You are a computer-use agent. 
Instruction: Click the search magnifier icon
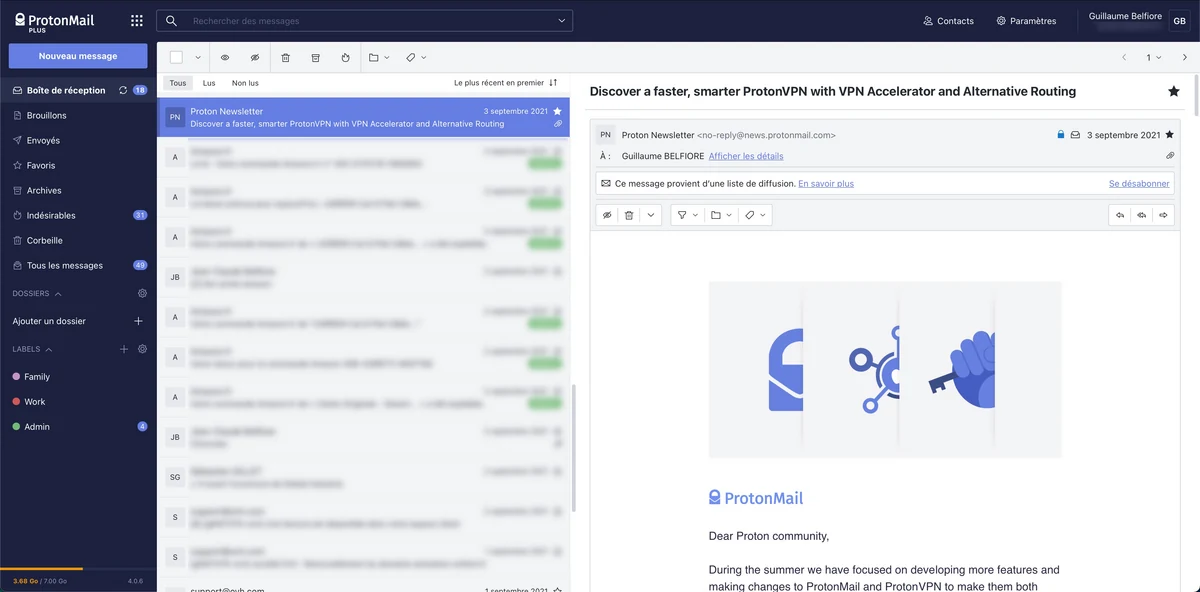point(172,20)
